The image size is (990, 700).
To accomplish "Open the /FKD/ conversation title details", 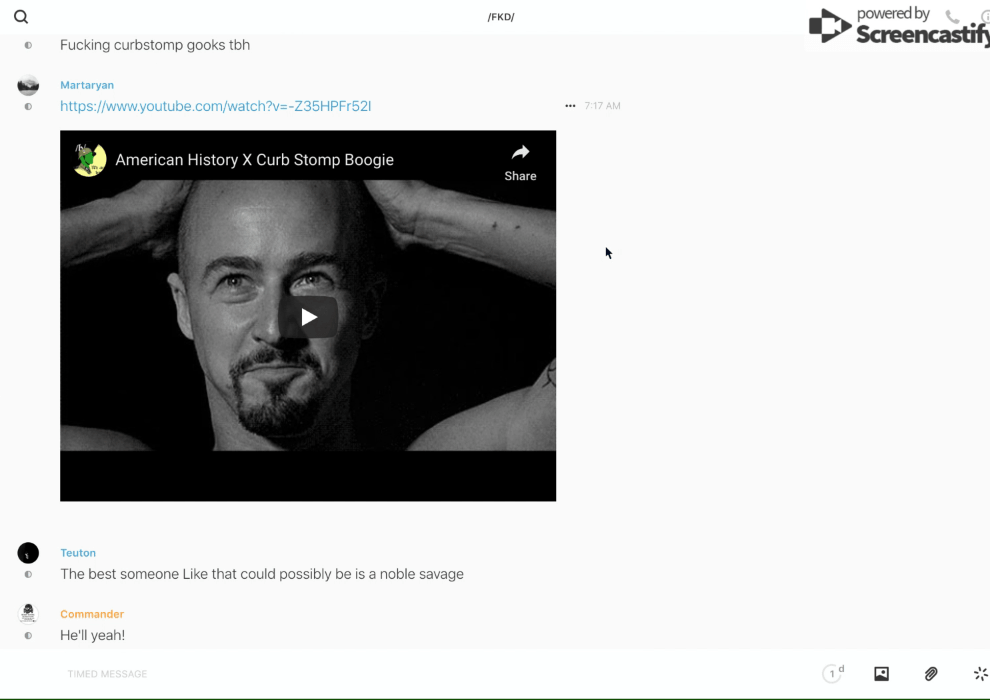I will pyautogui.click(x=501, y=17).
